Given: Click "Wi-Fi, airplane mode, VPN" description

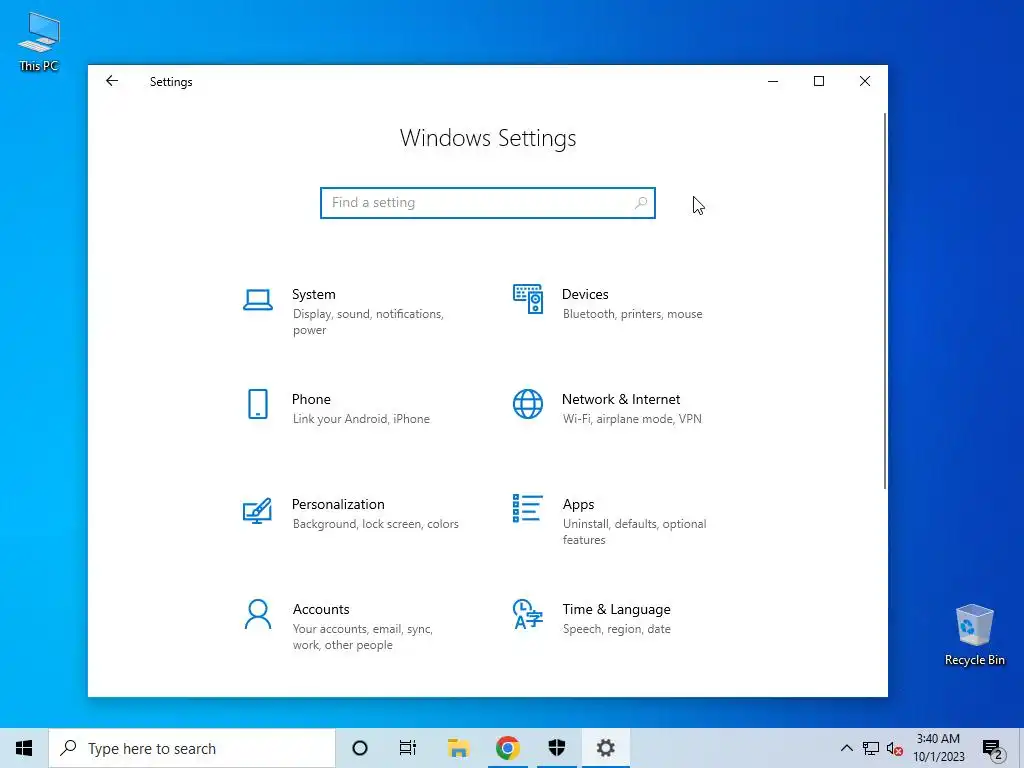Looking at the screenshot, I should (x=632, y=419).
